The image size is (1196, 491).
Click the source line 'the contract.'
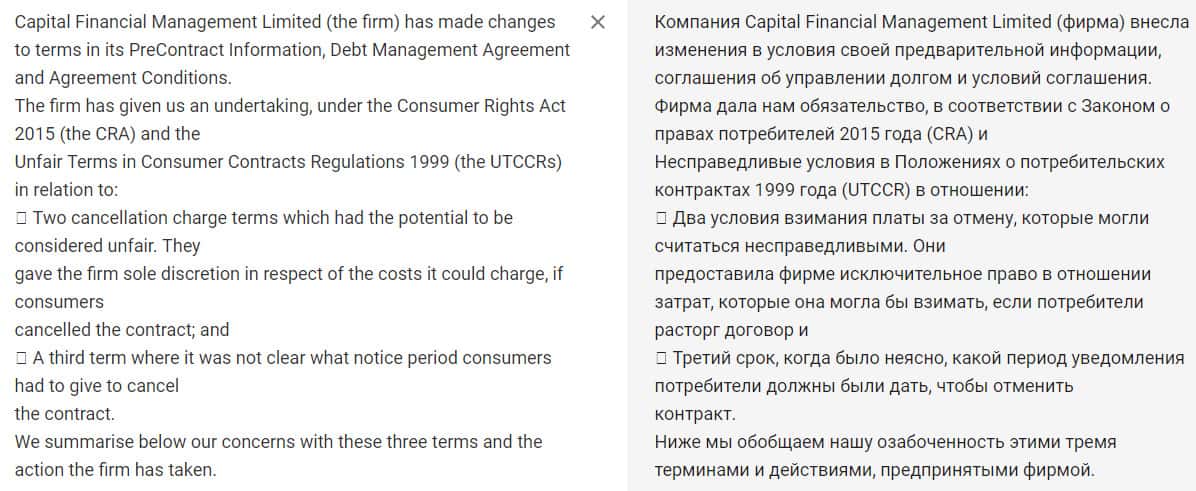(x=65, y=414)
